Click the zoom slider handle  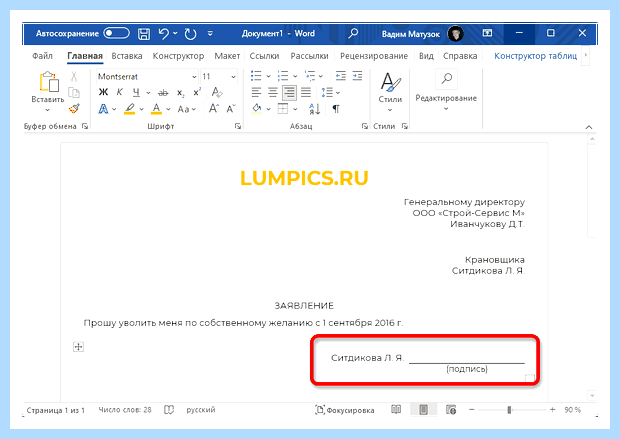(x=509, y=410)
